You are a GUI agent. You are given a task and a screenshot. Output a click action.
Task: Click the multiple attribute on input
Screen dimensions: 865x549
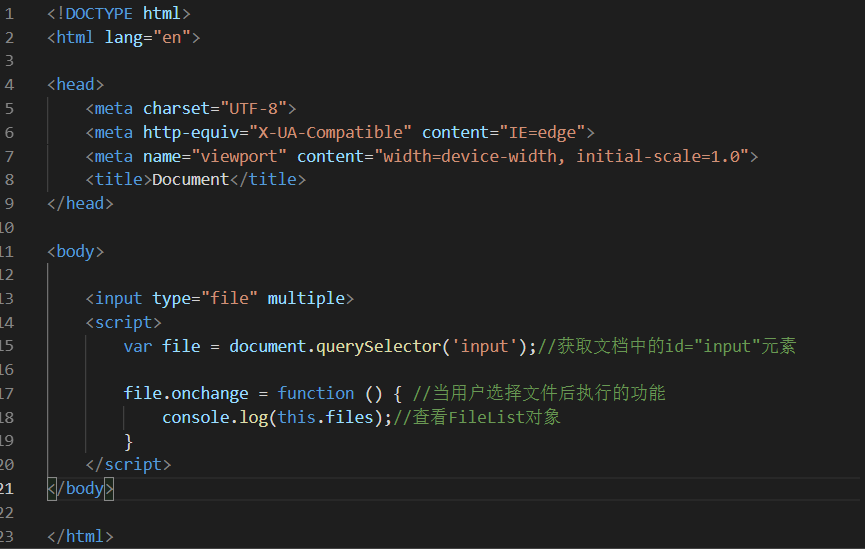(306, 299)
